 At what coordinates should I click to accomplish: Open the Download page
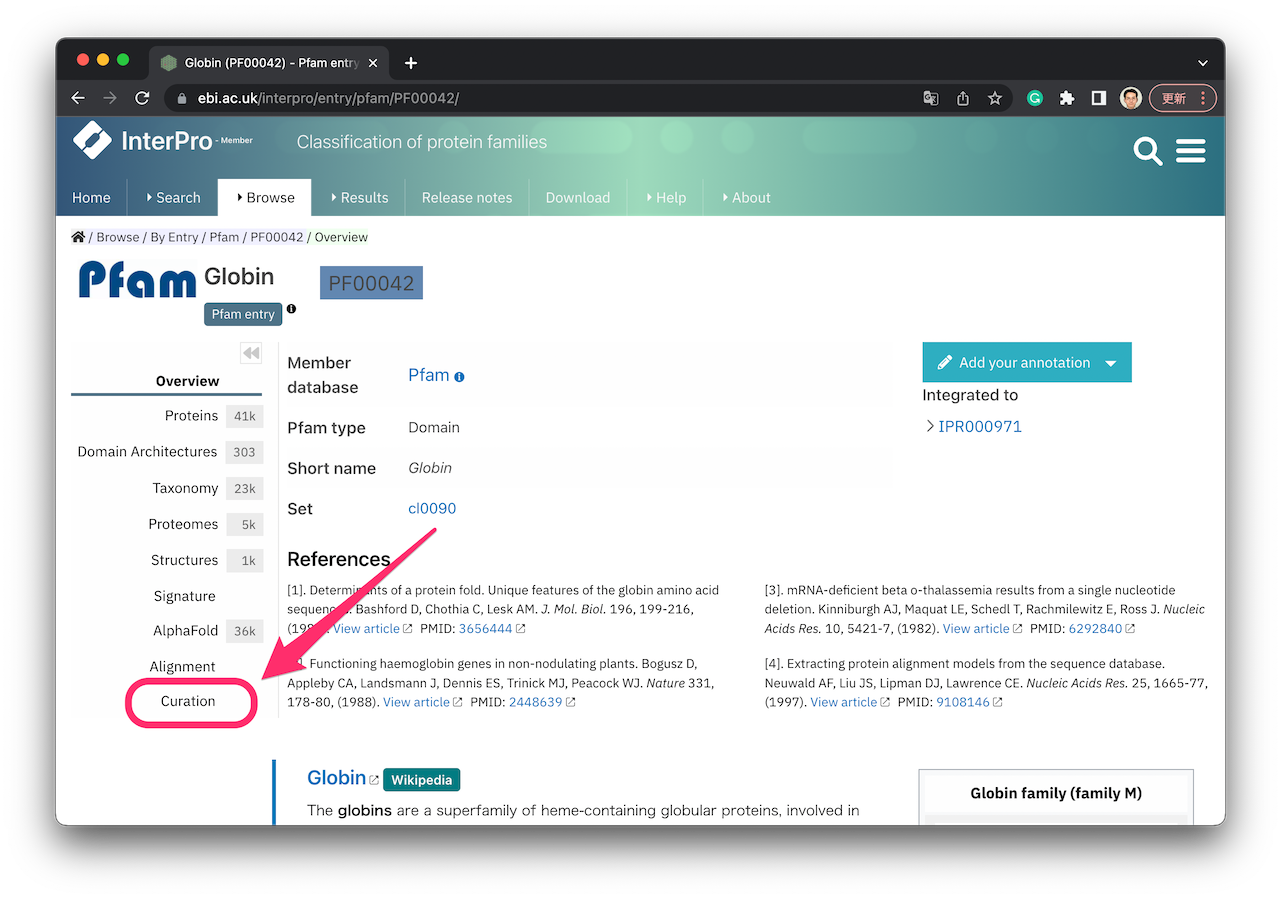(578, 197)
